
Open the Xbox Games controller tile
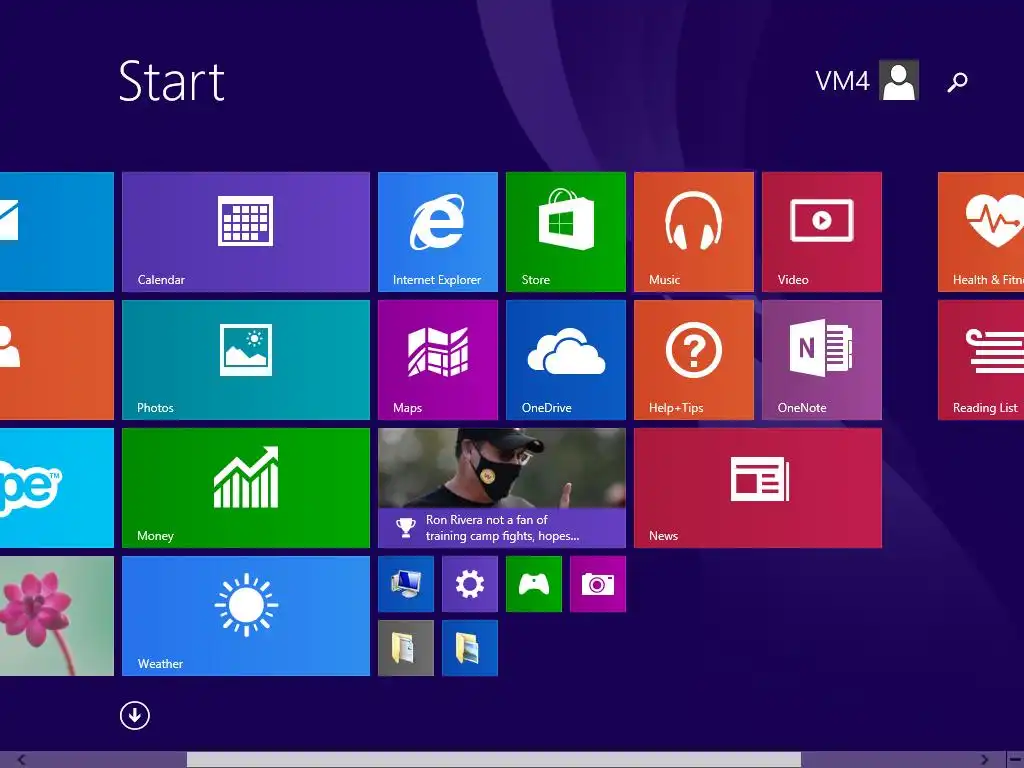(534, 584)
